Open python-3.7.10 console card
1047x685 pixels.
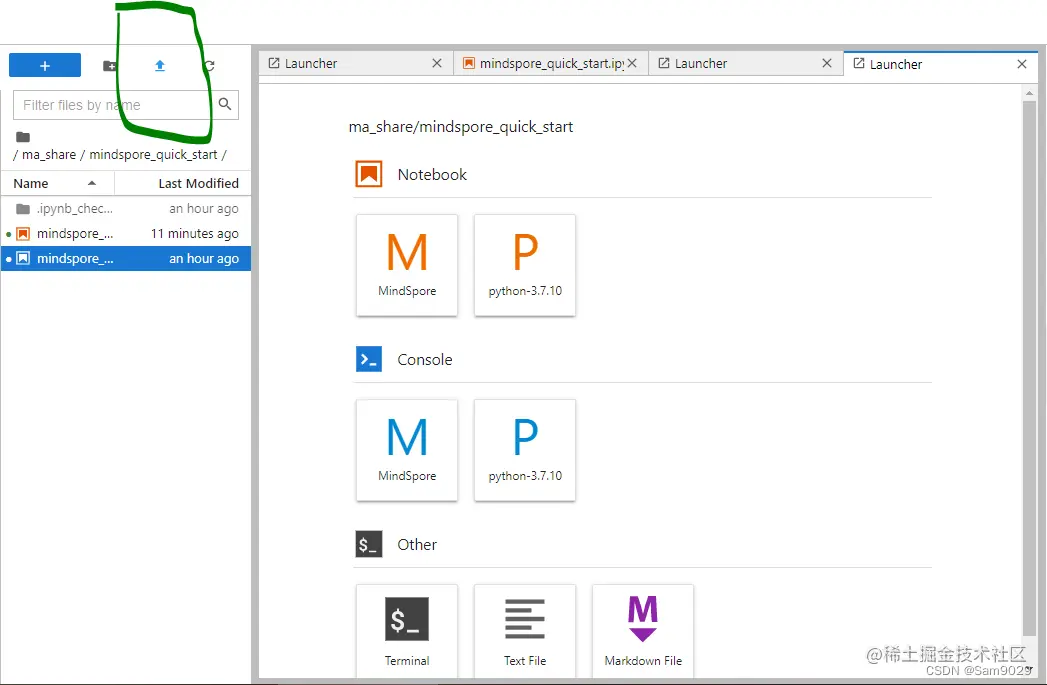click(525, 450)
